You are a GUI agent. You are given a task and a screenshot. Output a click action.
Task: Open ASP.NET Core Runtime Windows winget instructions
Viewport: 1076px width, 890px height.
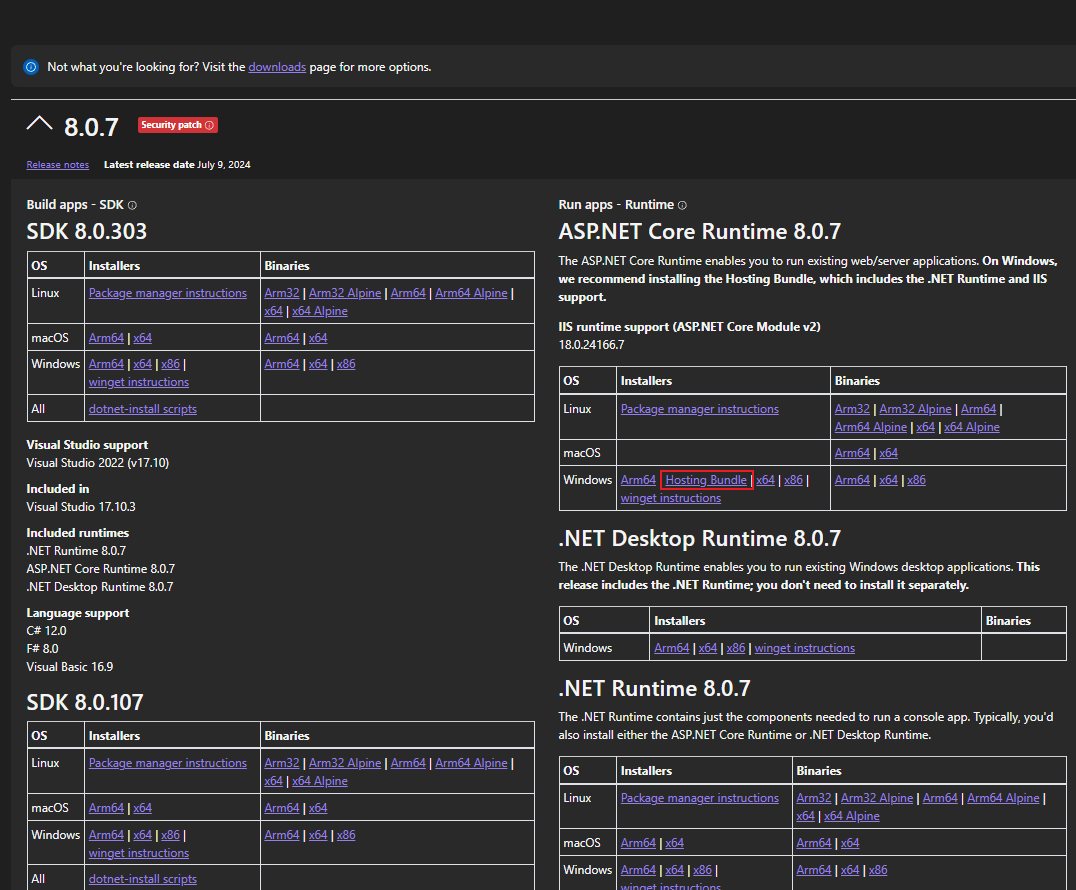pyautogui.click(x=671, y=498)
